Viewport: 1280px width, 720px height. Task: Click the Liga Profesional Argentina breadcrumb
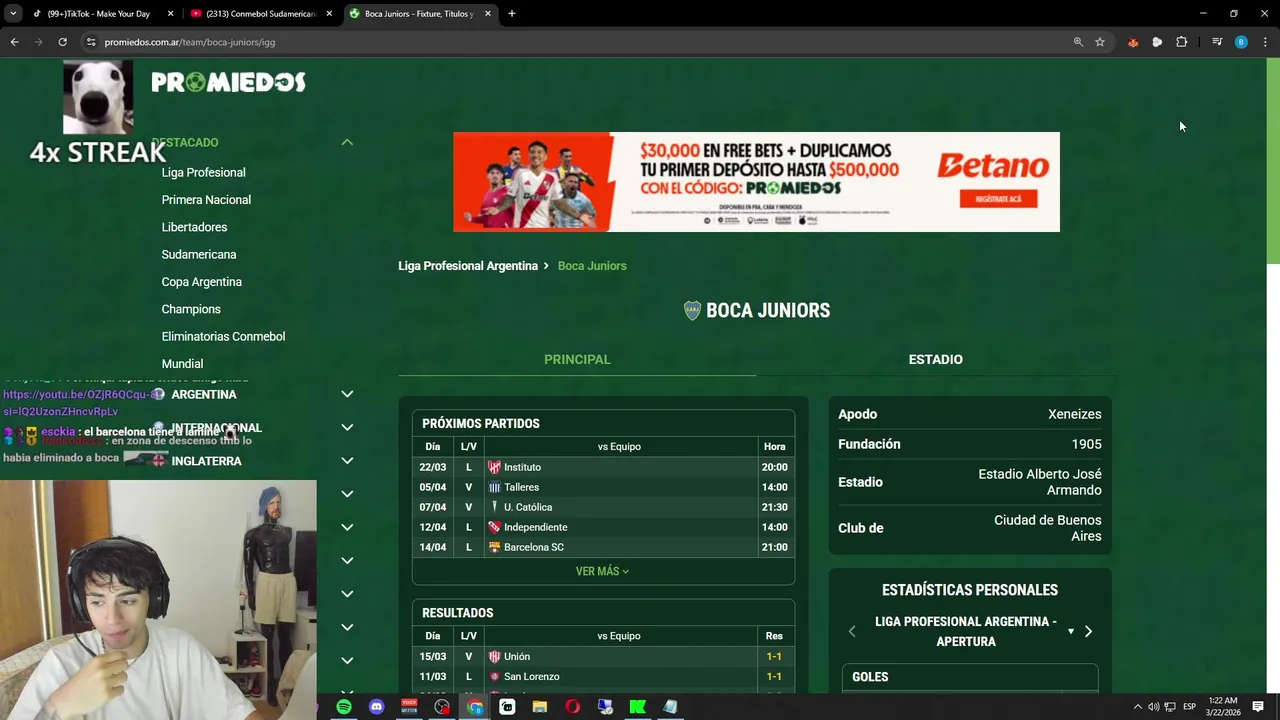point(468,266)
